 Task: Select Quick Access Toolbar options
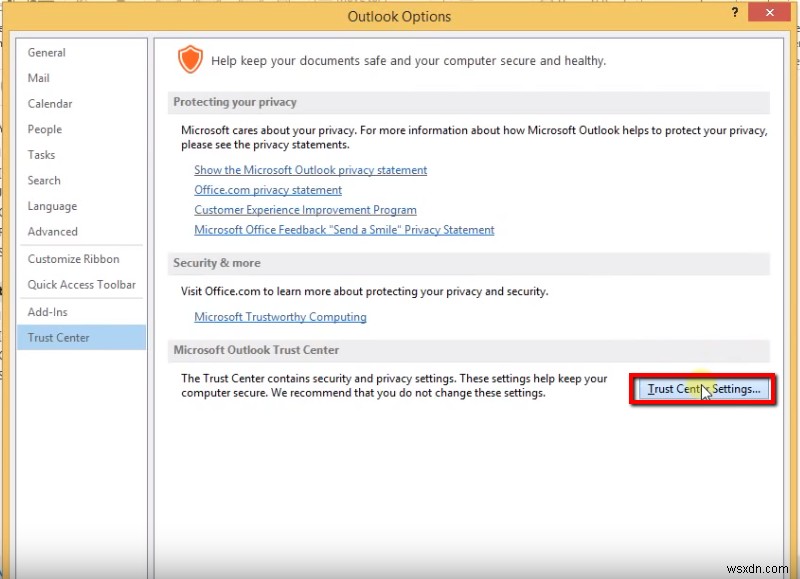click(x=81, y=285)
